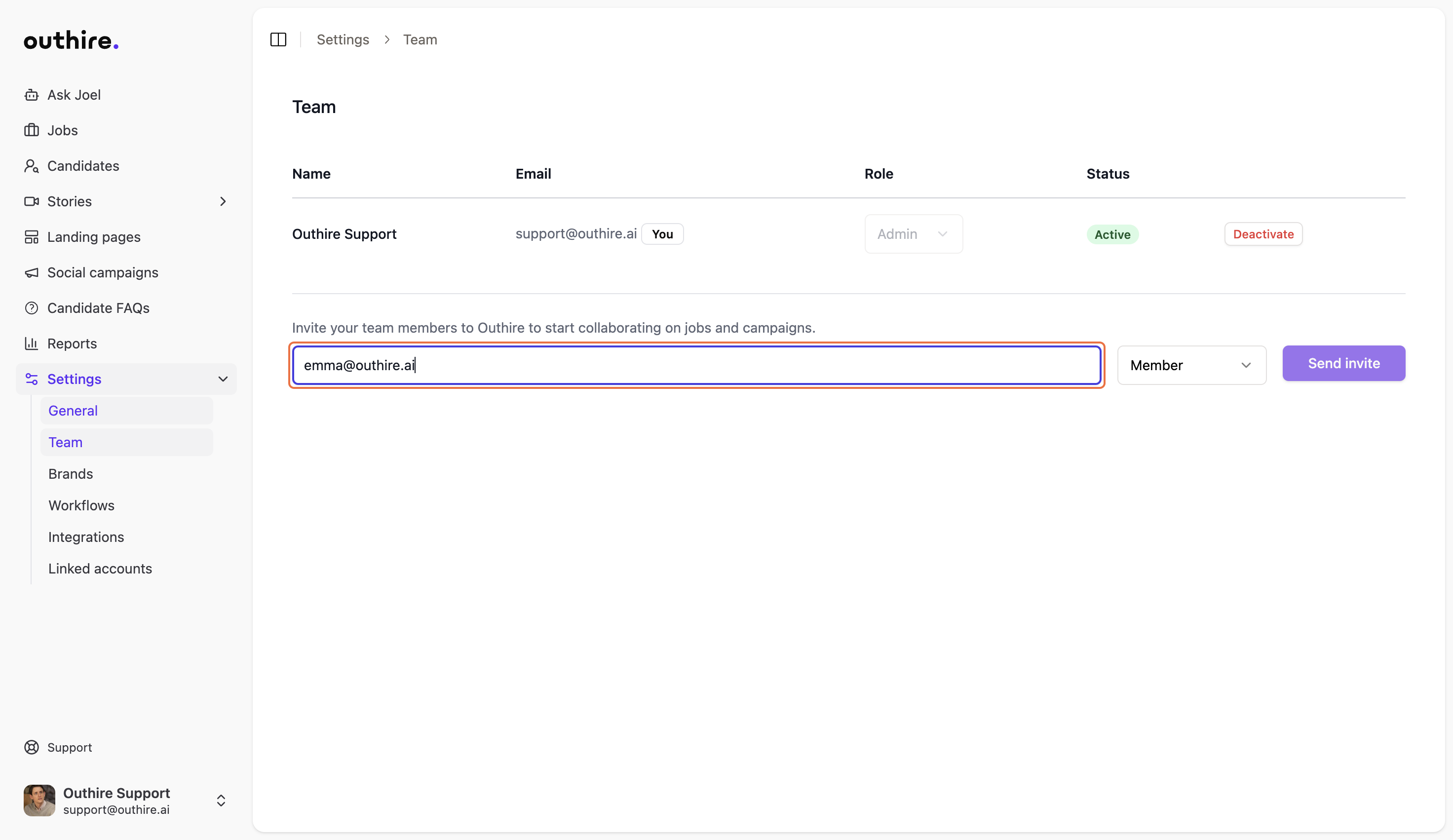
Task: Open the account switcher at bottom
Action: pos(220,800)
